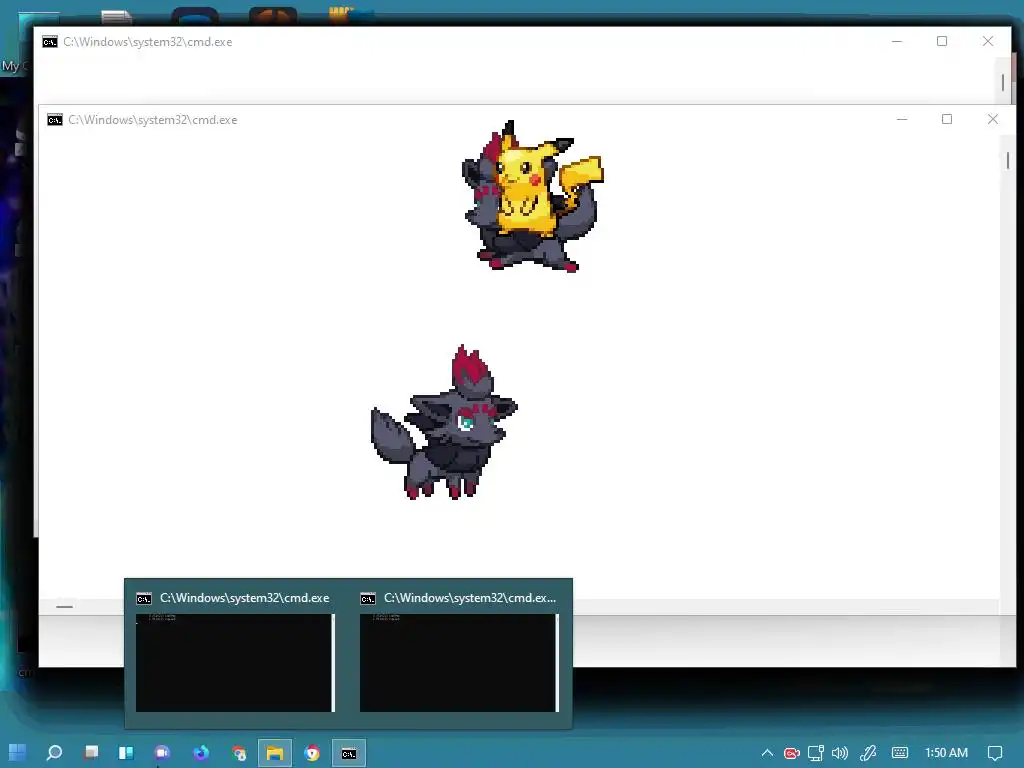
Task: Select the second cmd.exe preview thumbnail
Action: point(459,662)
